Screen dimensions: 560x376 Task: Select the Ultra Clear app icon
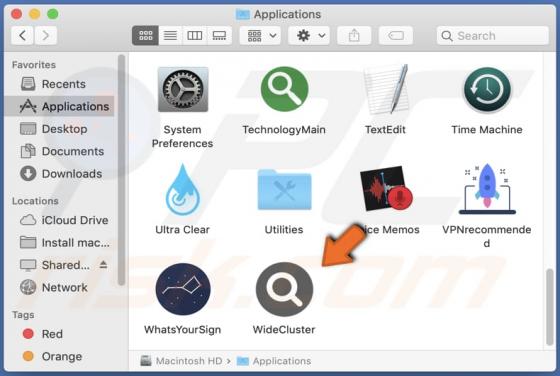[x=182, y=190]
